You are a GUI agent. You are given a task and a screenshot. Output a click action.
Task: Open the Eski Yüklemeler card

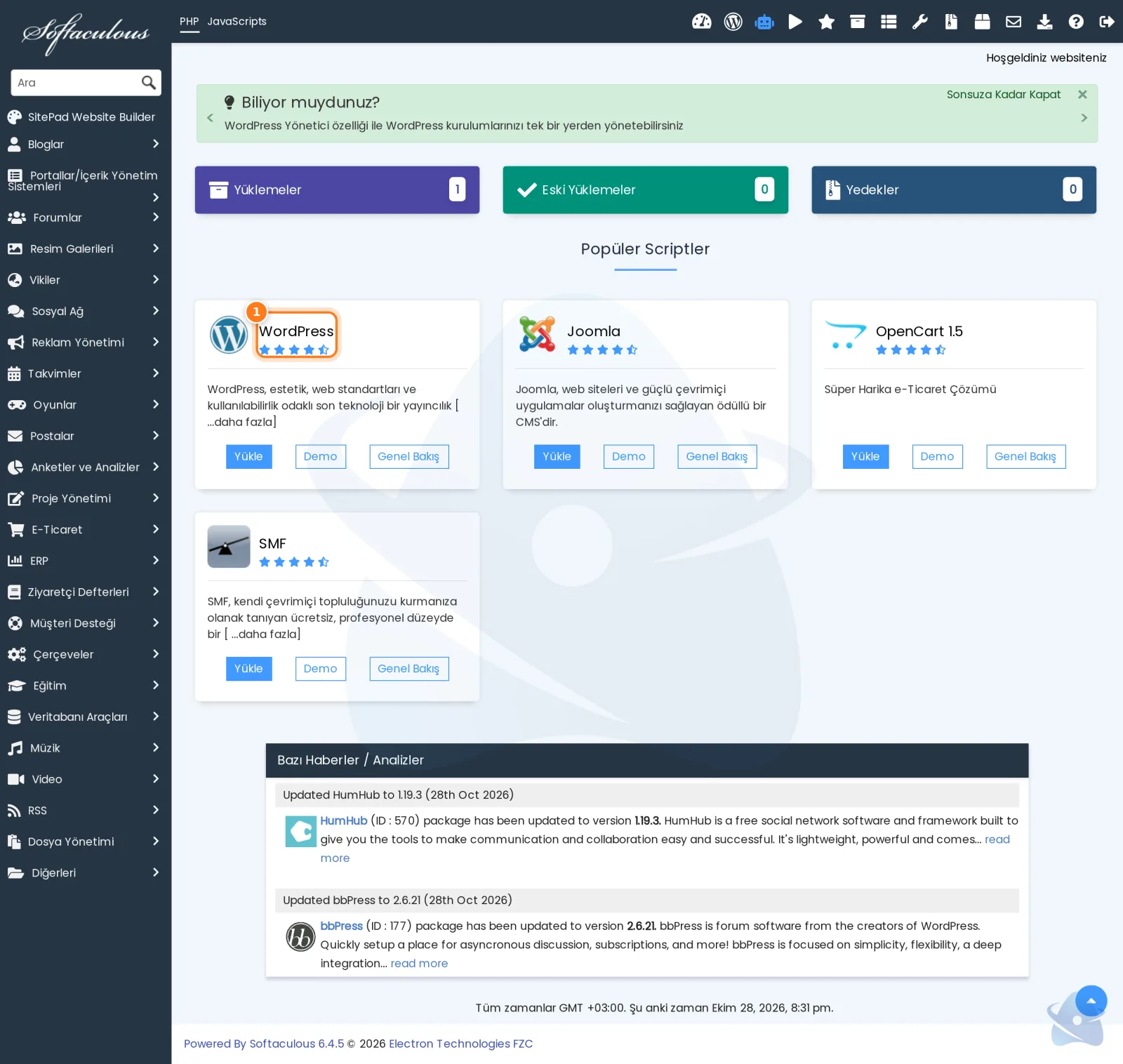point(645,190)
